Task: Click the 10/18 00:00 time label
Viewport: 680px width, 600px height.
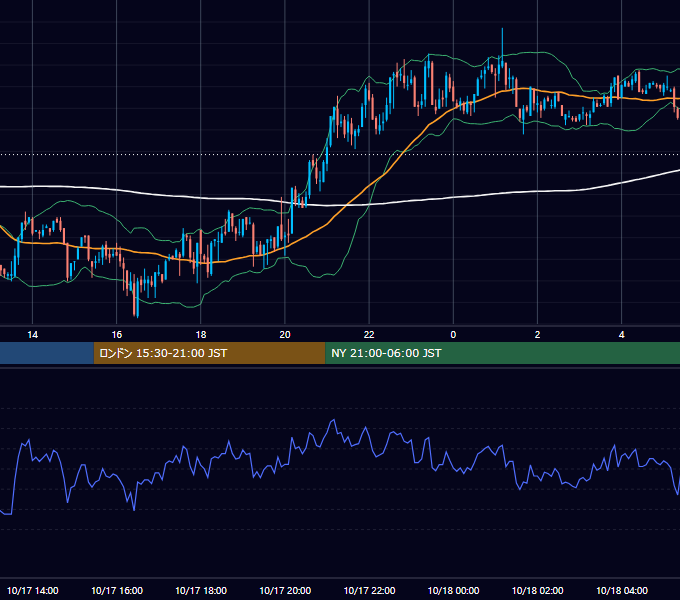Action: tap(454, 590)
